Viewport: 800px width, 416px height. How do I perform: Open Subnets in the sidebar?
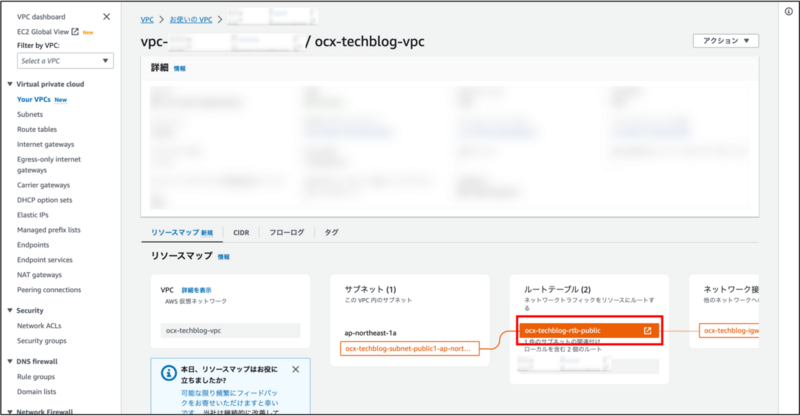tap(30, 114)
